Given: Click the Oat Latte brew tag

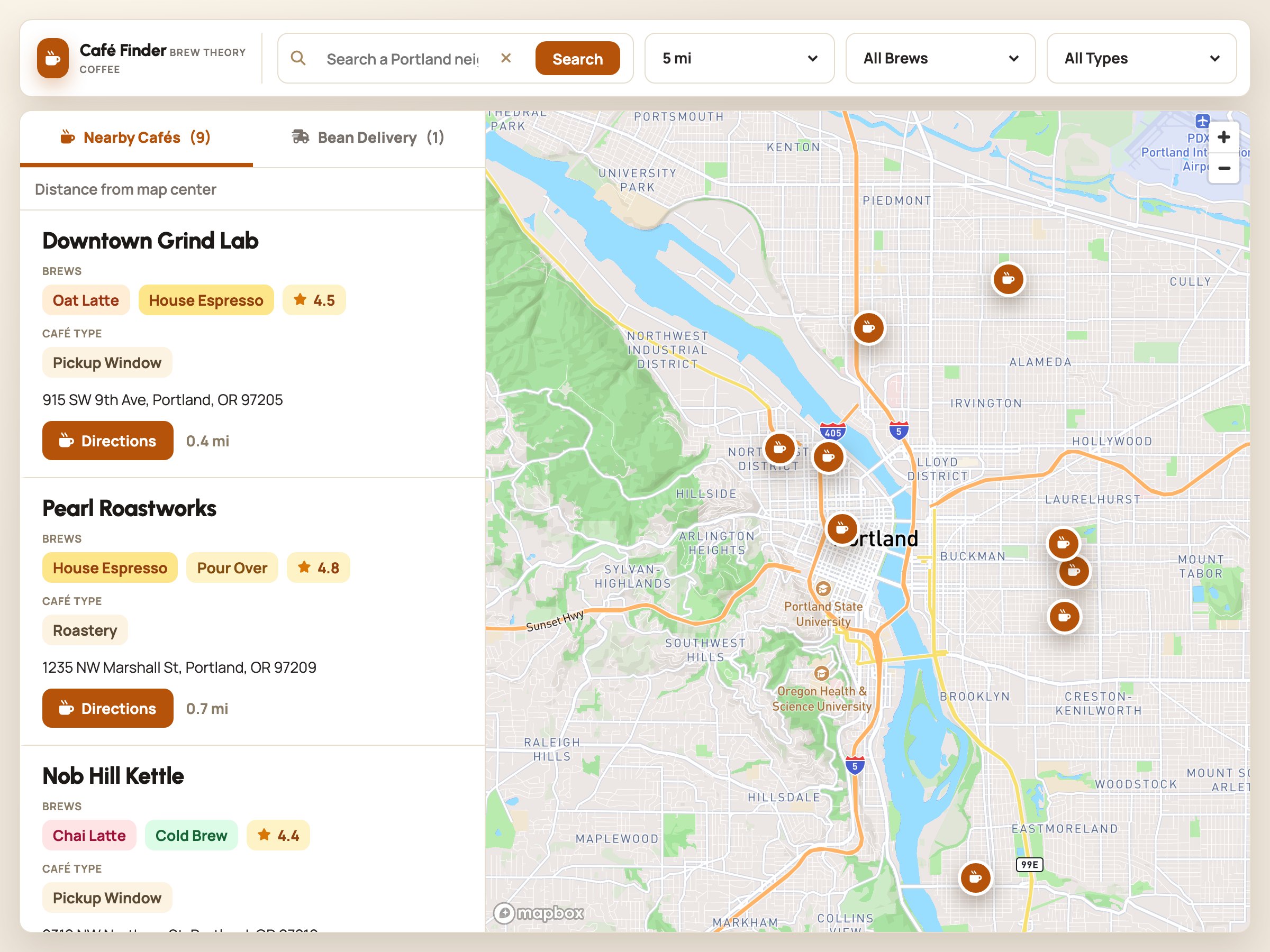Looking at the screenshot, I should coord(86,300).
